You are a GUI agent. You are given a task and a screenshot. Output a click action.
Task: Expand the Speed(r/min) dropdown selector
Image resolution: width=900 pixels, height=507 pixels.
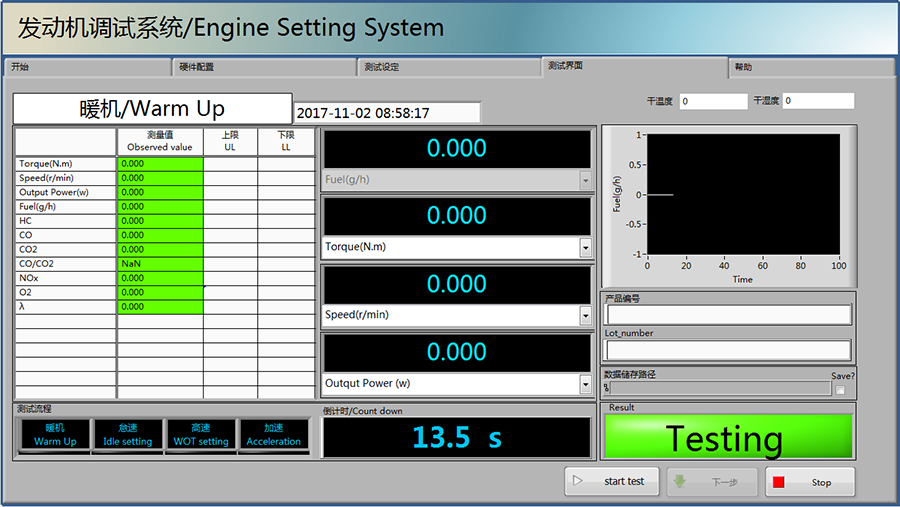click(585, 315)
